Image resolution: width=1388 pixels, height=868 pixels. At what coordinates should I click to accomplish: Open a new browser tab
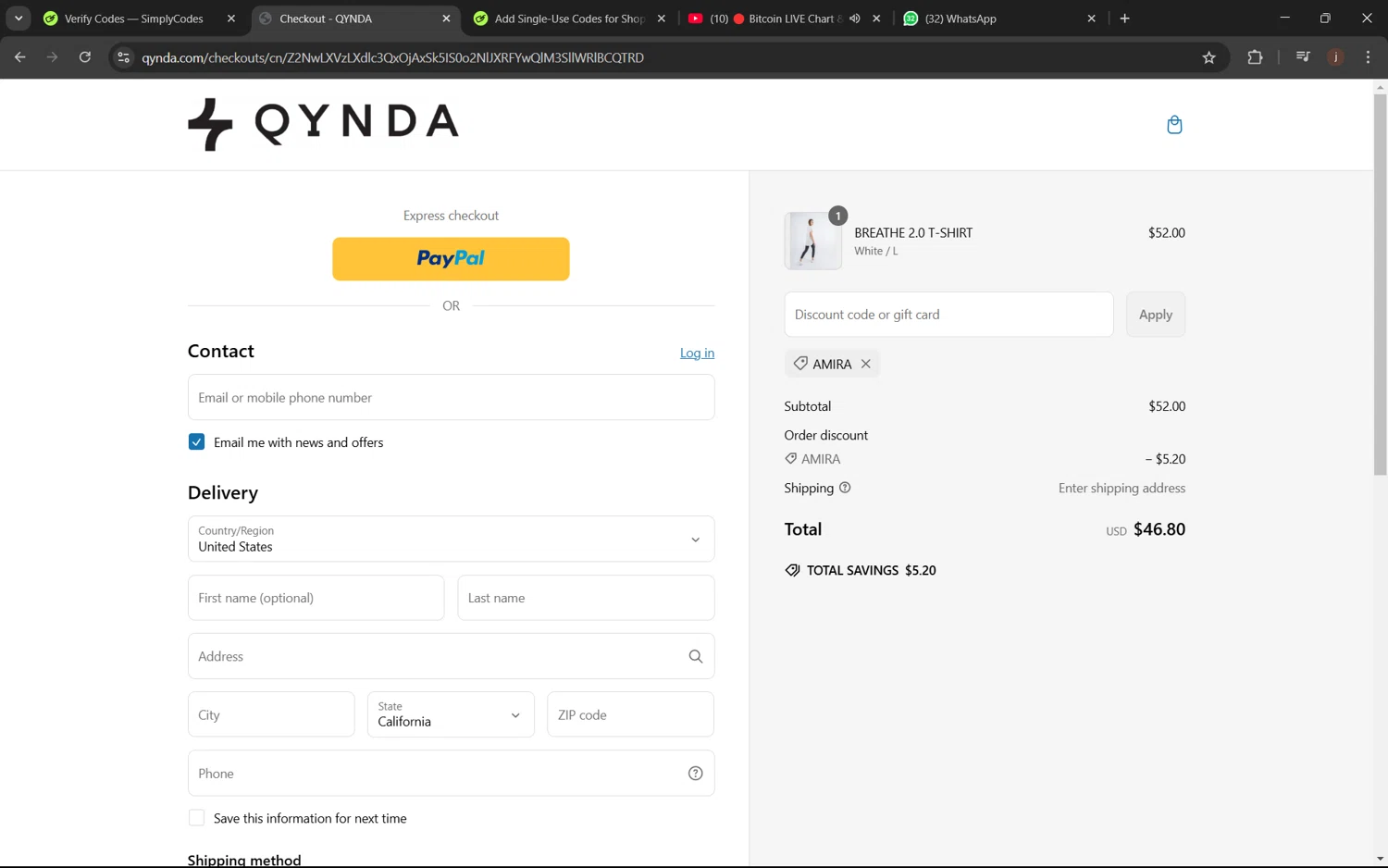pyautogui.click(x=1124, y=19)
